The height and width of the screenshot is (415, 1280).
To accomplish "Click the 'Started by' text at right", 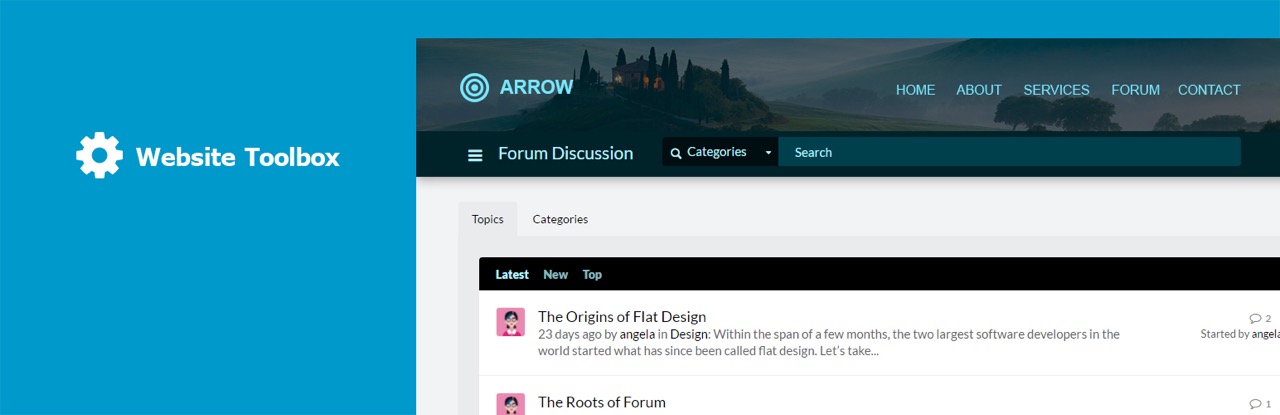I will [x=1225, y=334].
